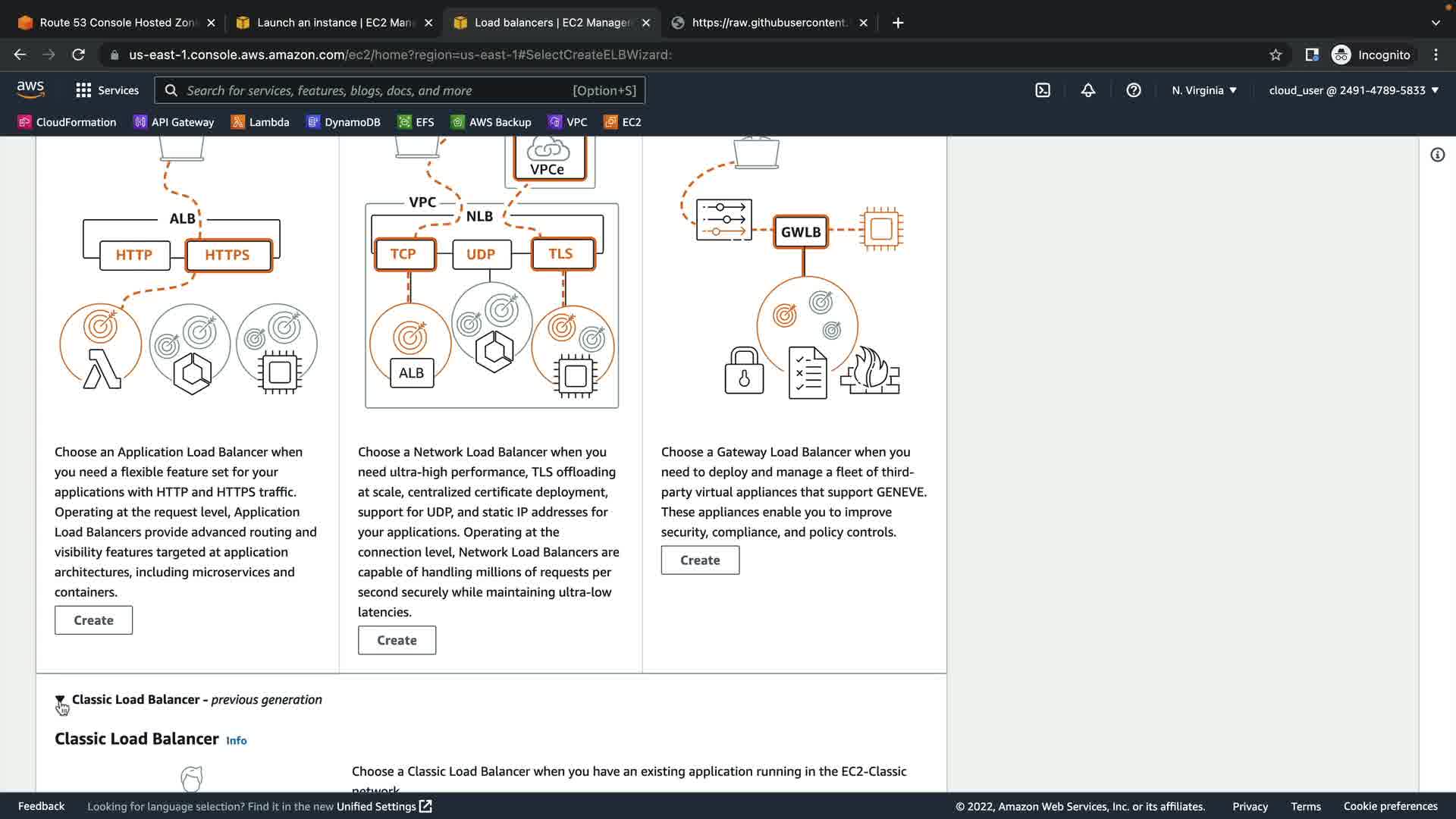Open the Lambda shortcut in favorites bar
The height and width of the screenshot is (819, 1456).
click(x=260, y=122)
